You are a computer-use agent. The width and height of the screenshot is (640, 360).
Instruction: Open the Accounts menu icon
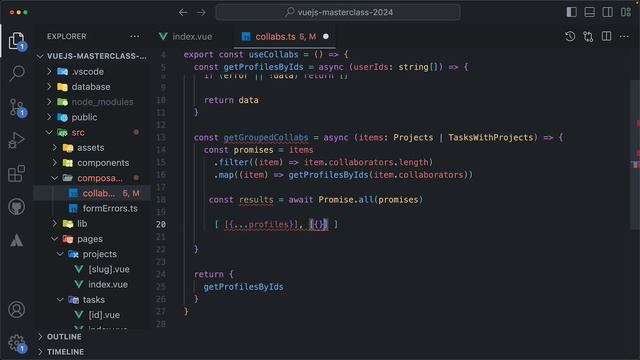tap(16, 310)
